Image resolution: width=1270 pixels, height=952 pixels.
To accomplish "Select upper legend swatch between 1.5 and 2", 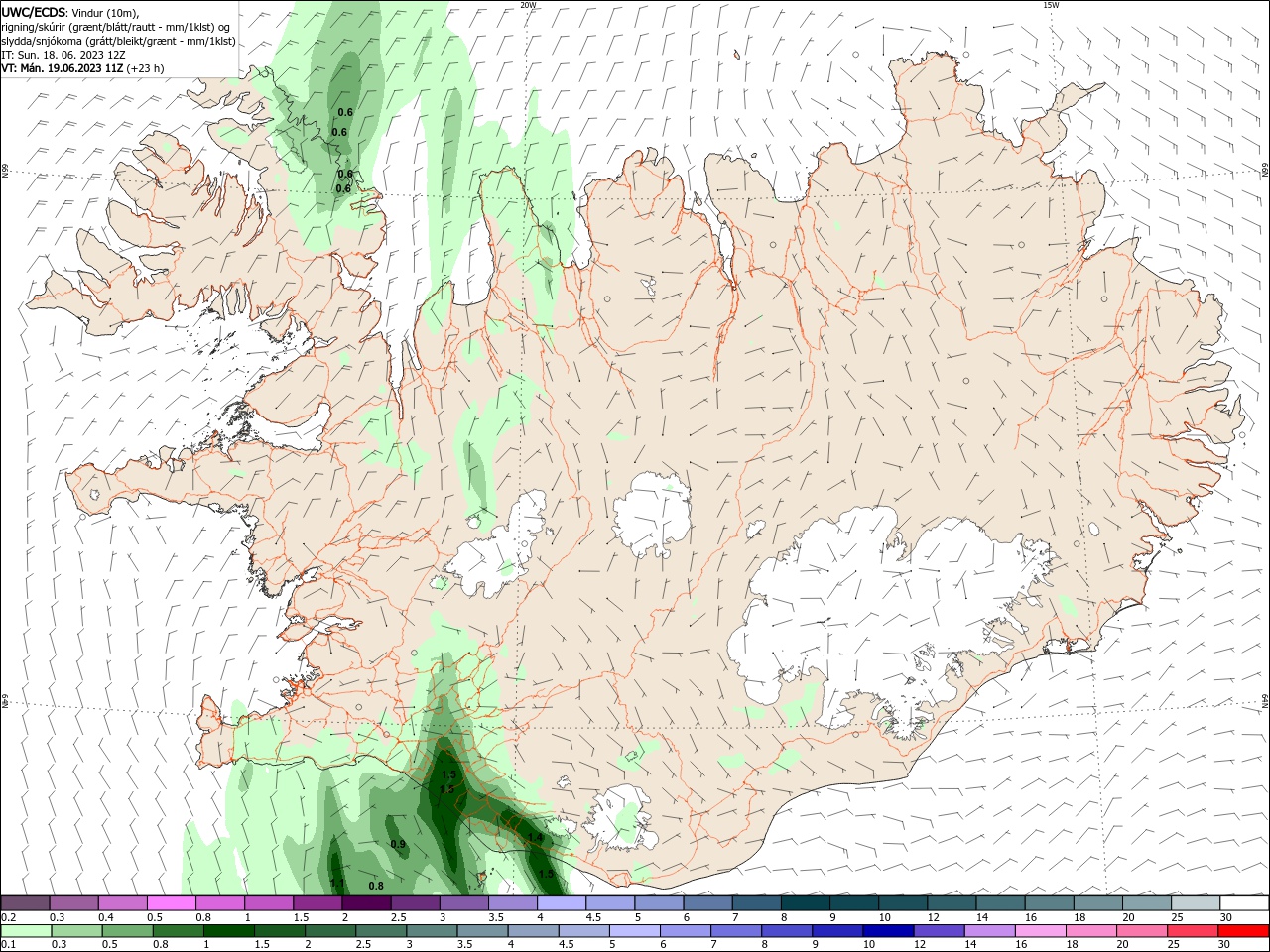I will click(317, 903).
